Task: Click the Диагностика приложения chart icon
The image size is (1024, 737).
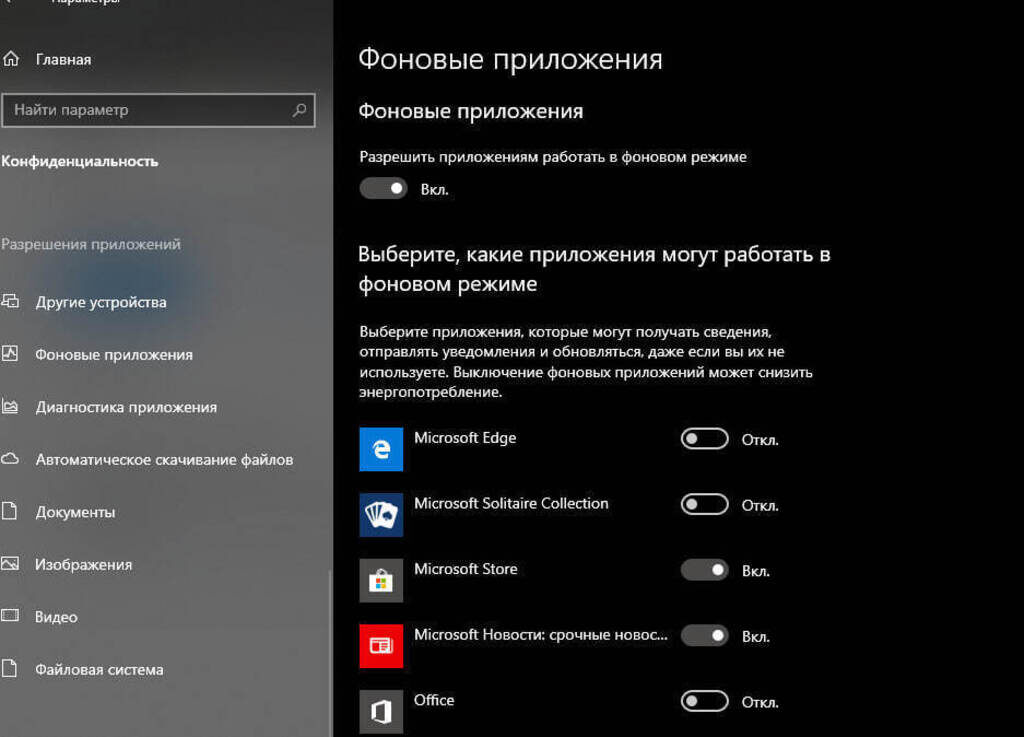Action: pyautogui.click(x=10, y=407)
